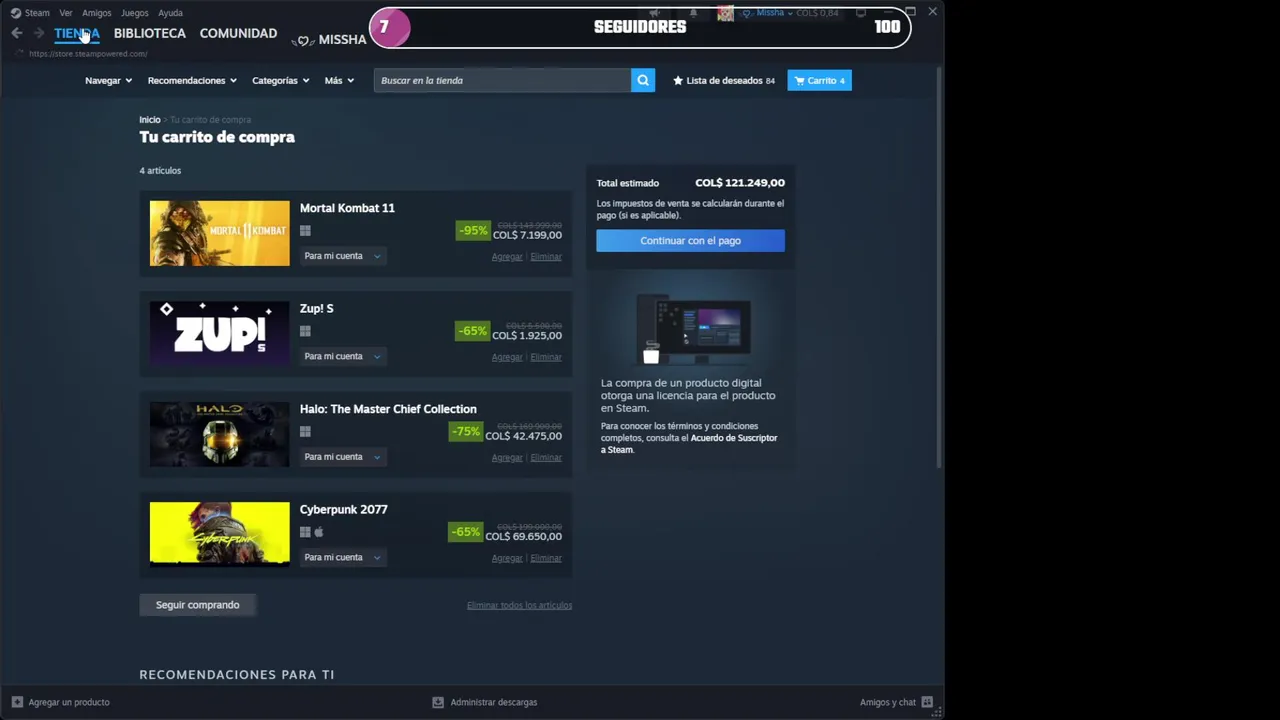Click the shopping bag illustration

pos(652,354)
